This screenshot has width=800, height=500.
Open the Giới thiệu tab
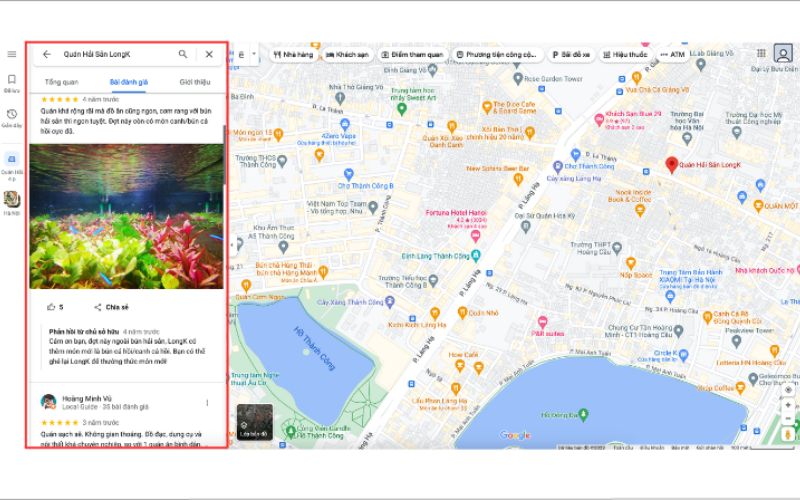(194, 82)
